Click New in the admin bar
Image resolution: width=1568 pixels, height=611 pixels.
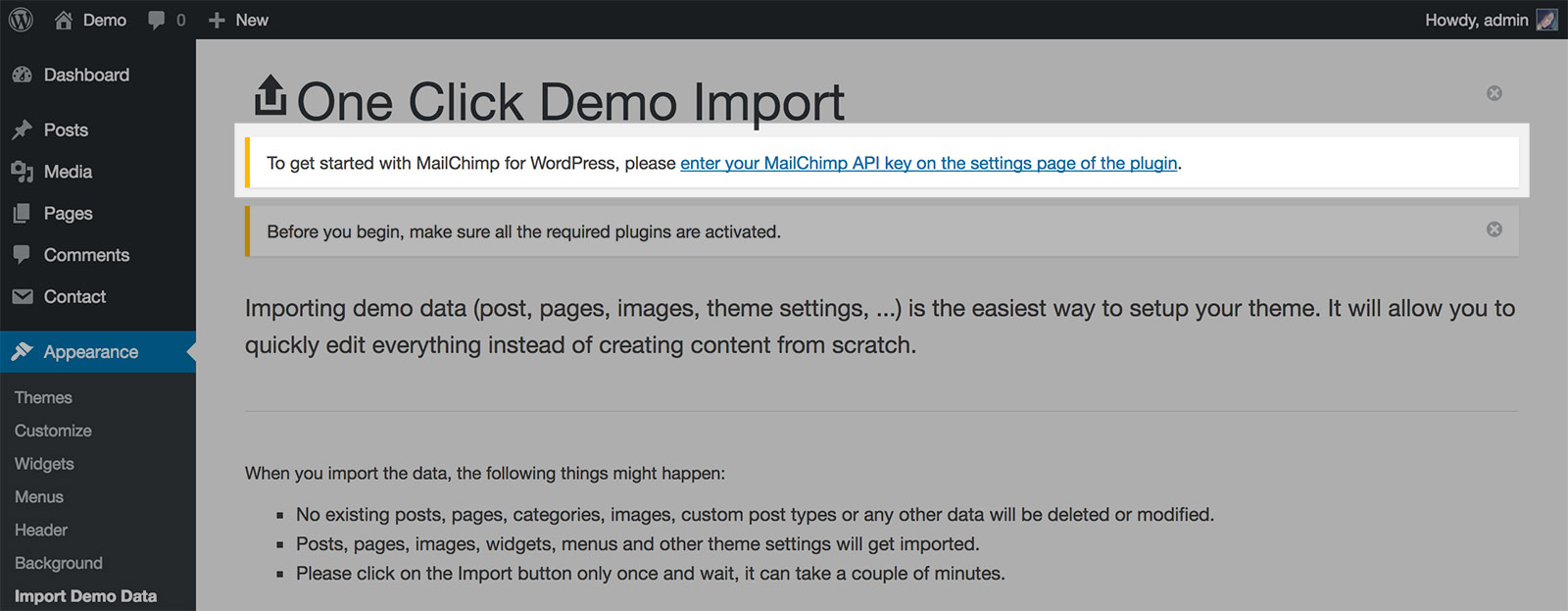pyautogui.click(x=252, y=20)
